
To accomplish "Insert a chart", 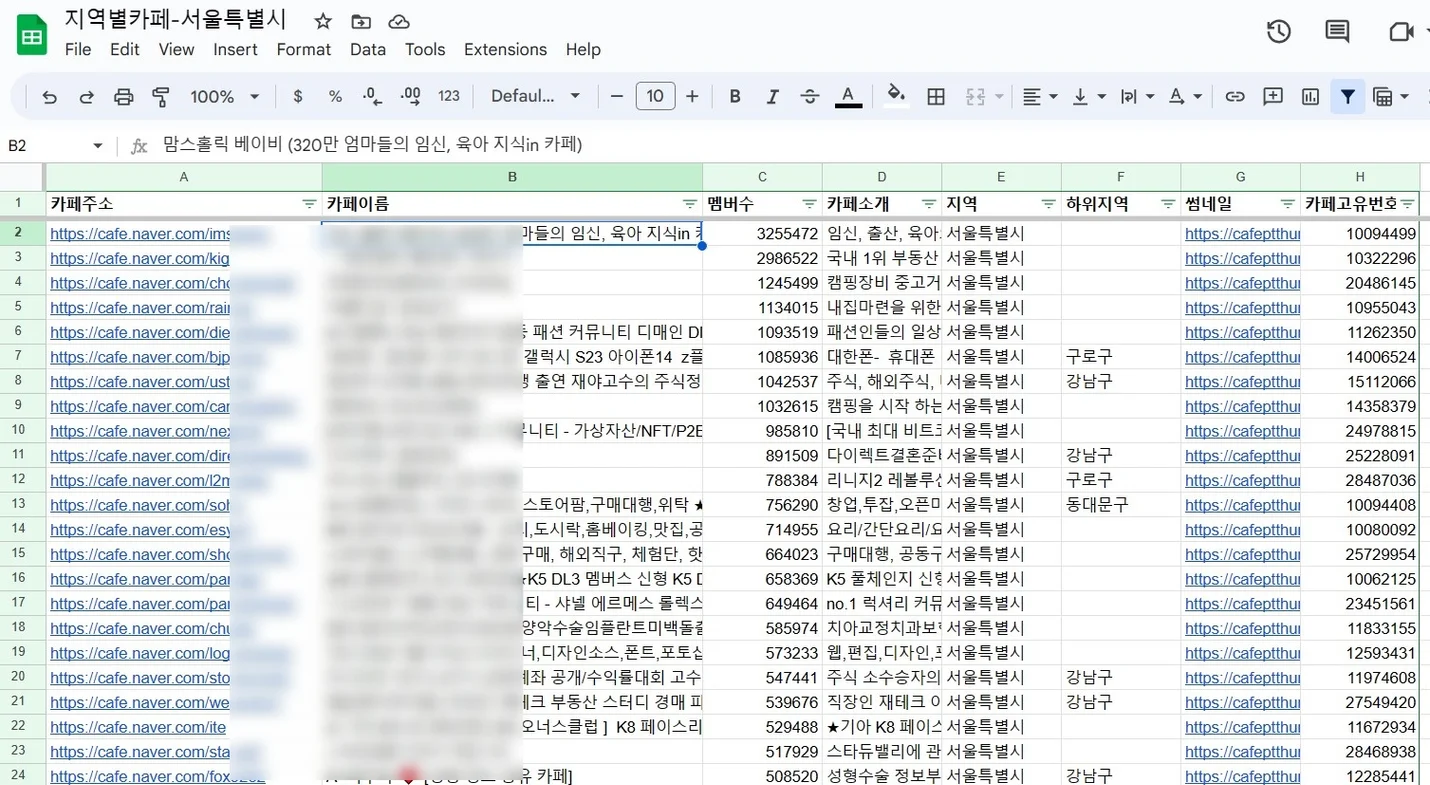I will click(1311, 97).
